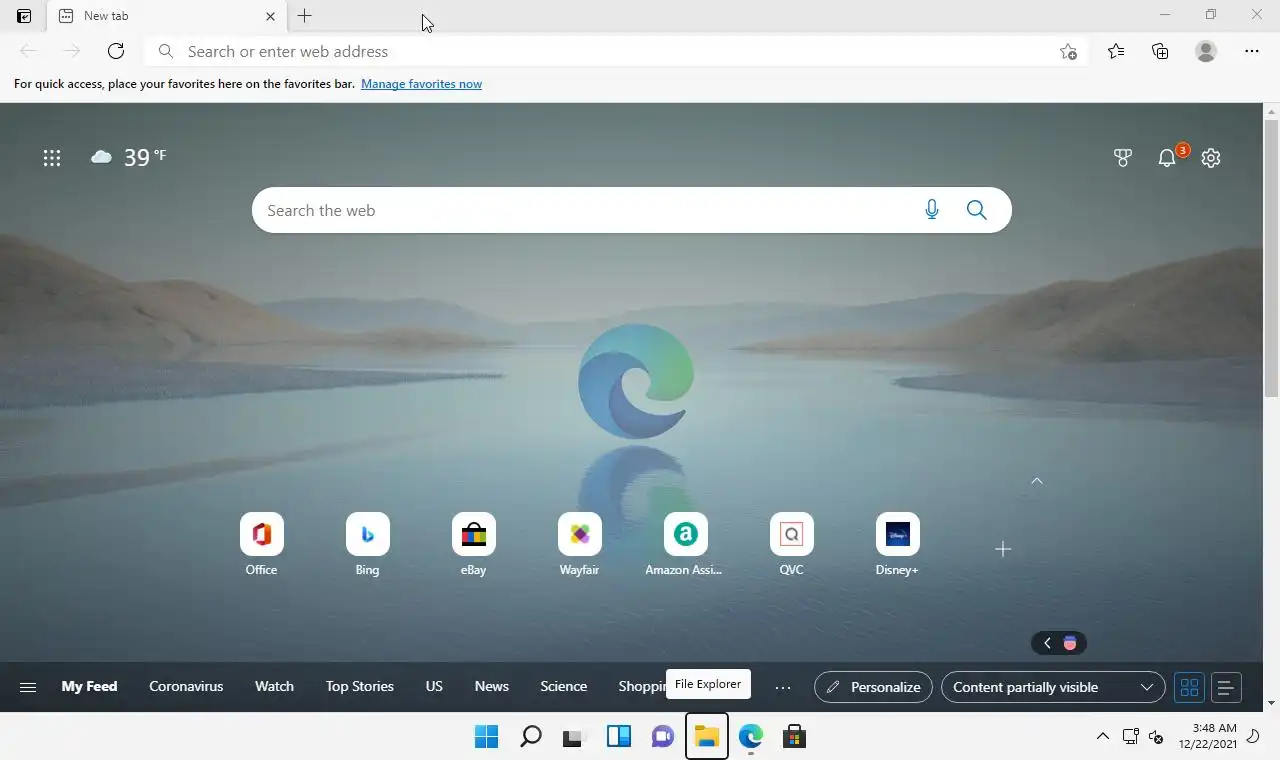The width and height of the screenshot is (1280, 760).
Task: Open Task View on taskbar
Action: pyautogui.click(x=573, y=737)
